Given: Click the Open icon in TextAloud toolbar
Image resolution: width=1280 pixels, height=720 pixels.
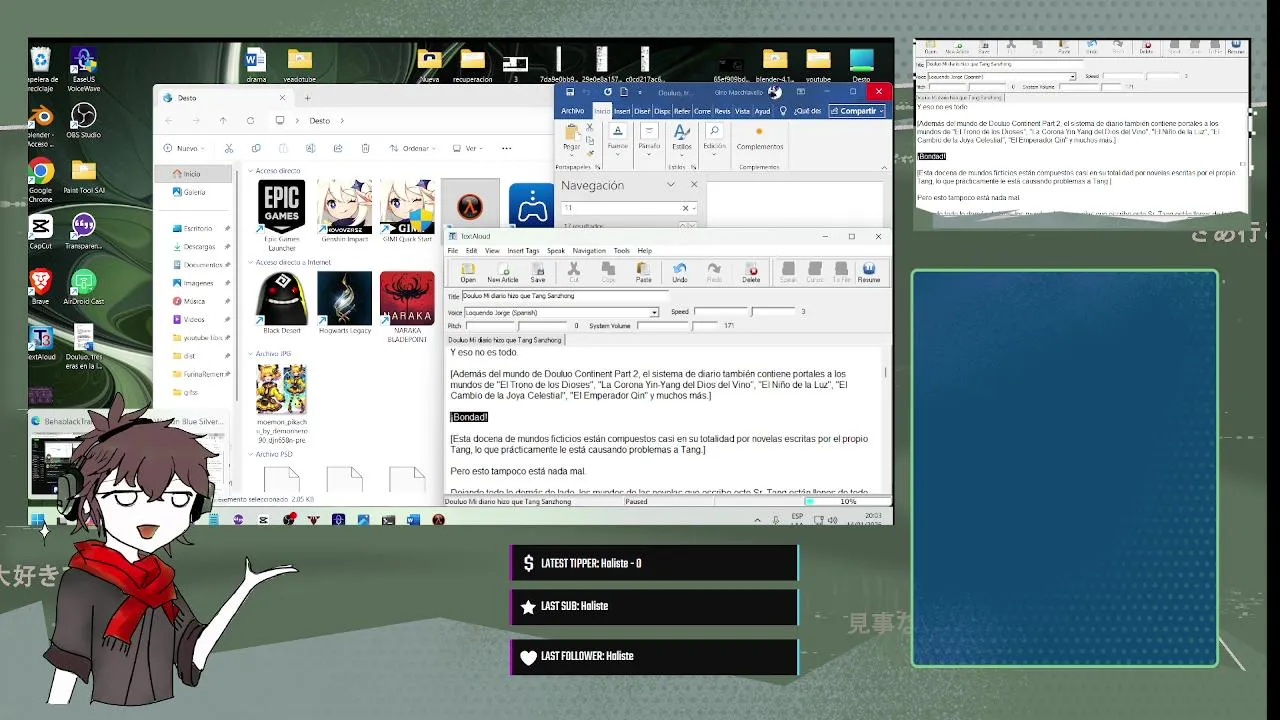Looking at the screenshot, I should [468, 272].
